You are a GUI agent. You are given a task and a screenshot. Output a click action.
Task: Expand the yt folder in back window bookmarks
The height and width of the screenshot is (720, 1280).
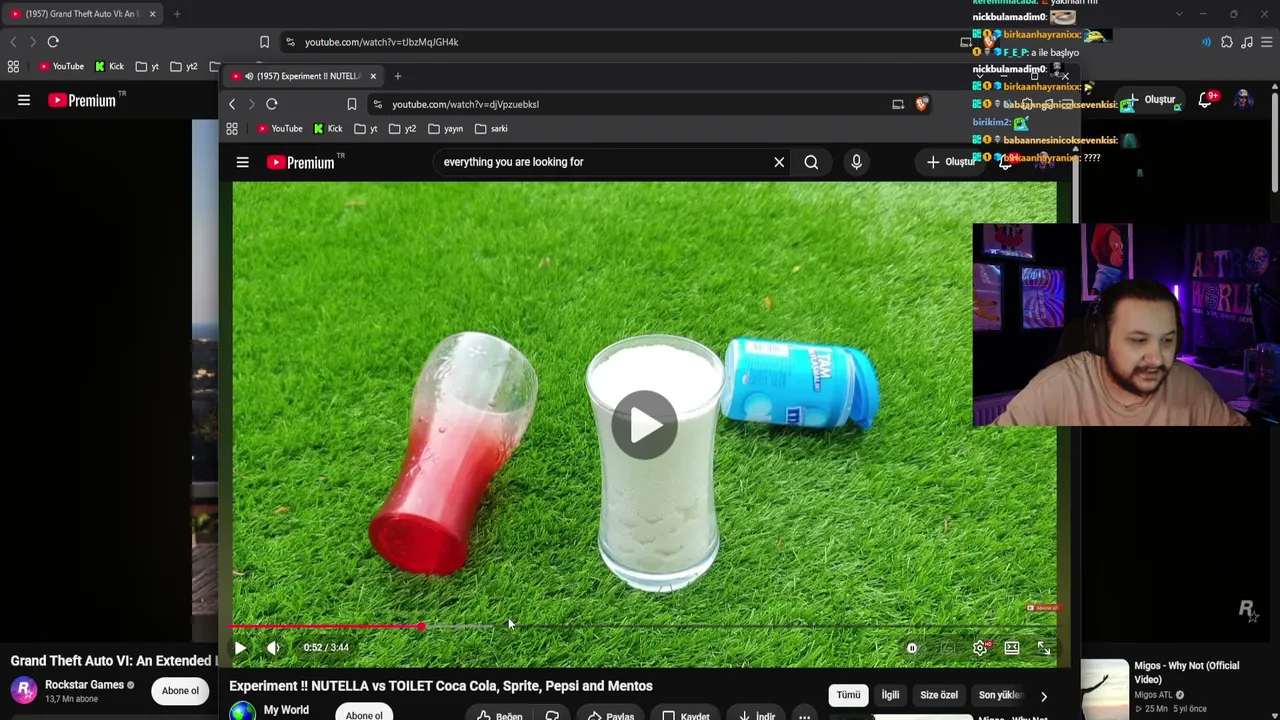(x=147, y=67)
